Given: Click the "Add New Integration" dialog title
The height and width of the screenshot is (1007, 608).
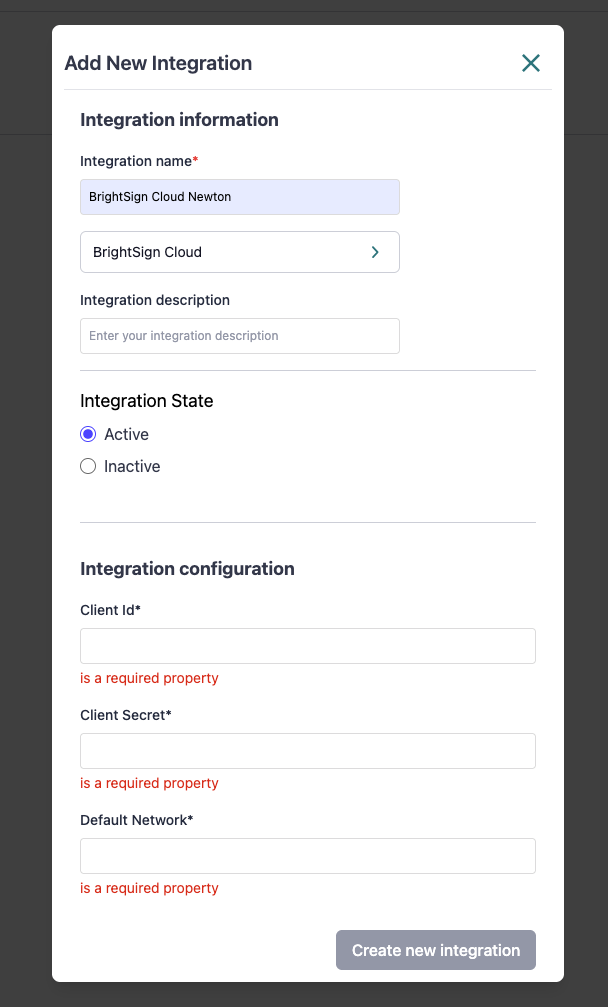Looking at the screenshot, I should 158,63.
